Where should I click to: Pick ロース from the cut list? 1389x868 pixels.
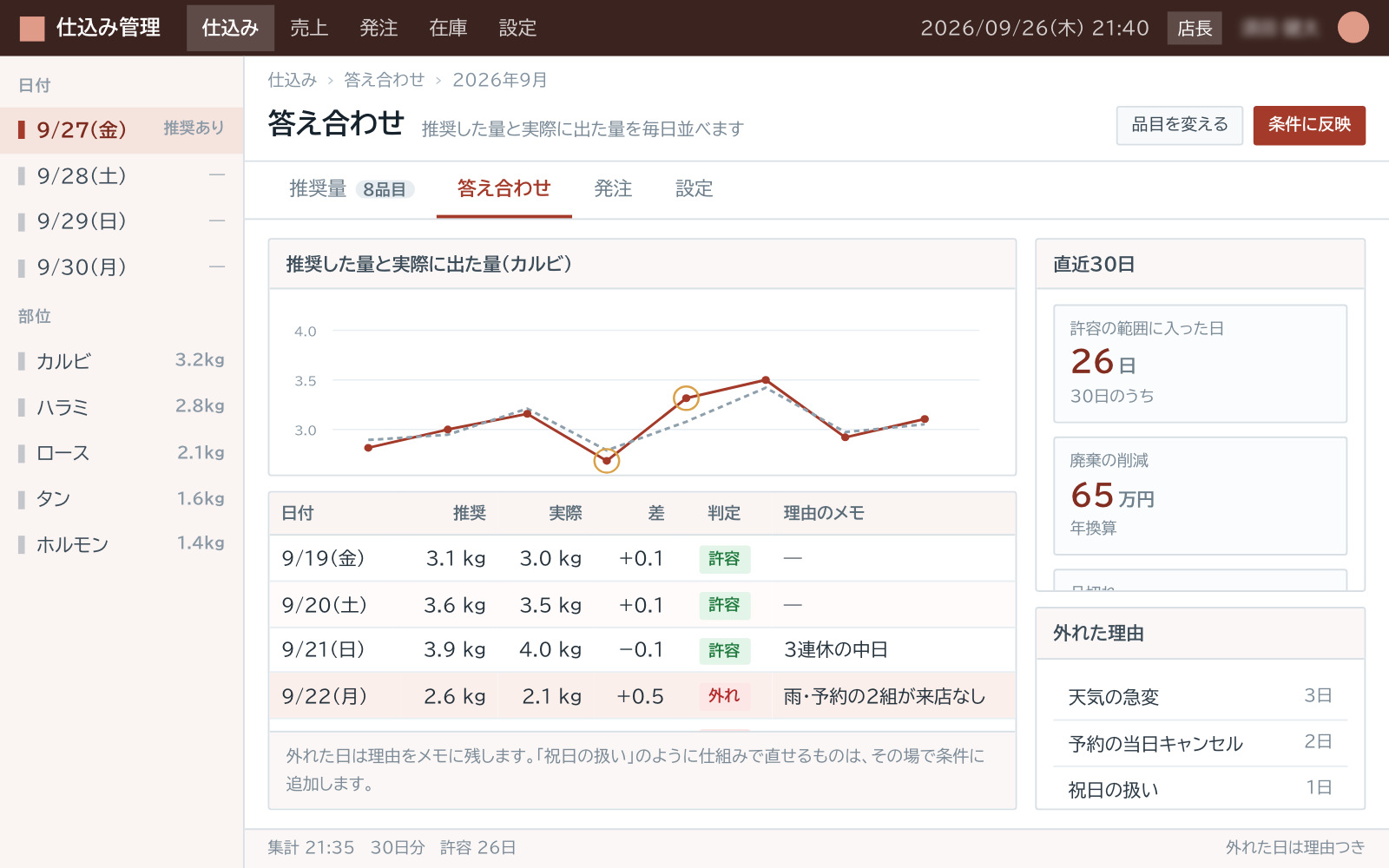pos(122,453)
